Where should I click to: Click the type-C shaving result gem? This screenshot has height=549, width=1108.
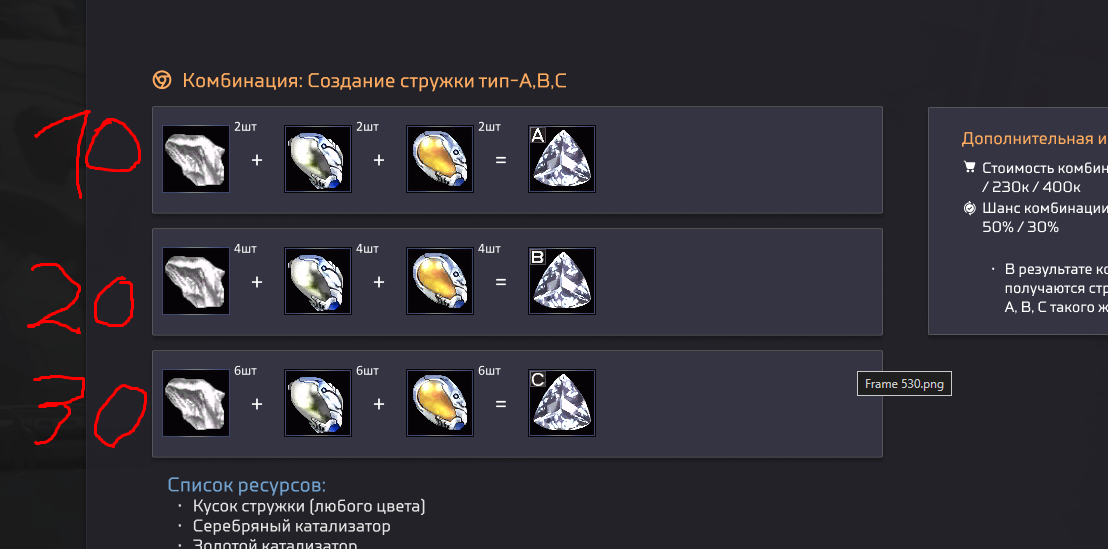pyautogui.click(x=562, y=403)
